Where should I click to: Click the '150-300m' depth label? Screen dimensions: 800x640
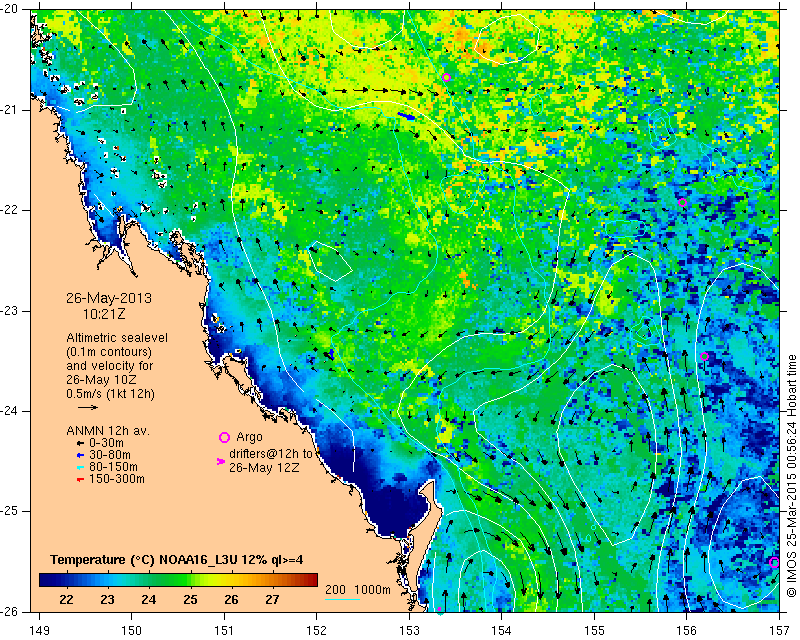116,479
